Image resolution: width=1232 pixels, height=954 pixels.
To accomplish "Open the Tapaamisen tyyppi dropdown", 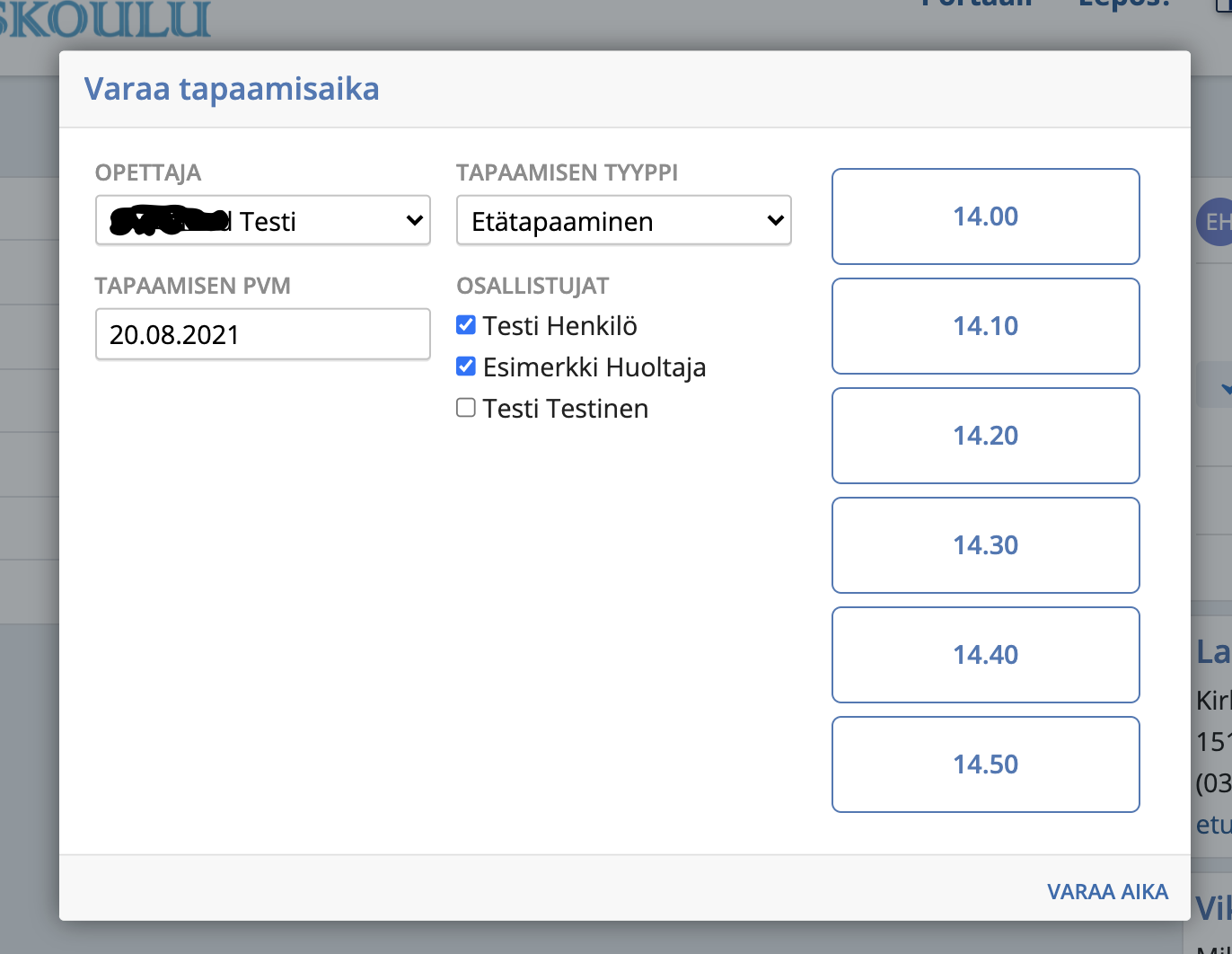I will click(x=623, y=220).
